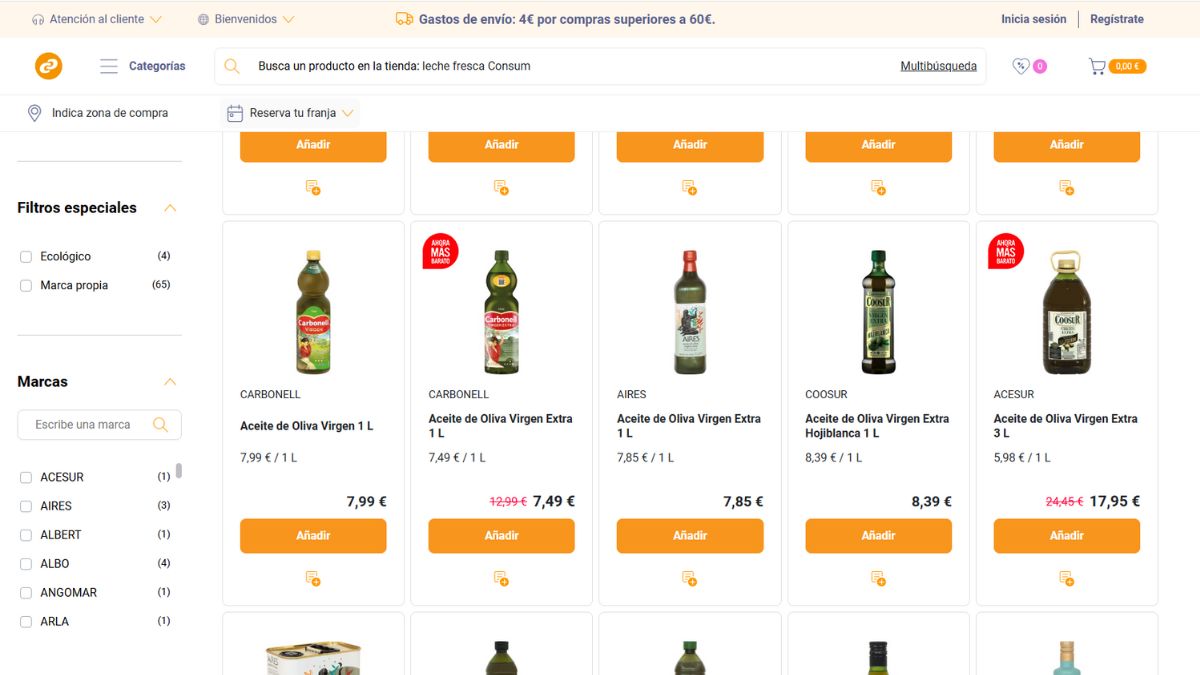Add Carbonell Virgen oil to a list
The height and width of the screenshot is (675, 1200).
point(312,578)
